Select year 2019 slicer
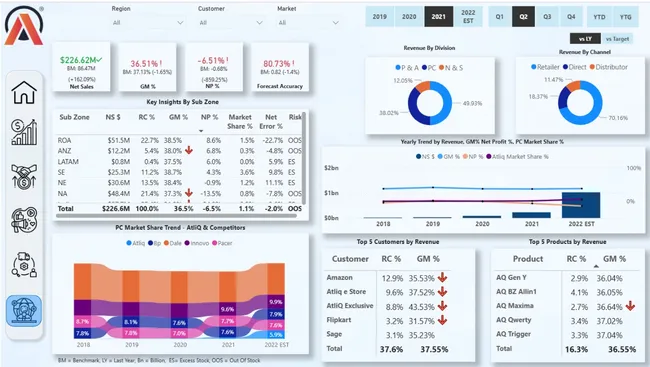Screen dimensions: 650x367 [x=379, y=17]
